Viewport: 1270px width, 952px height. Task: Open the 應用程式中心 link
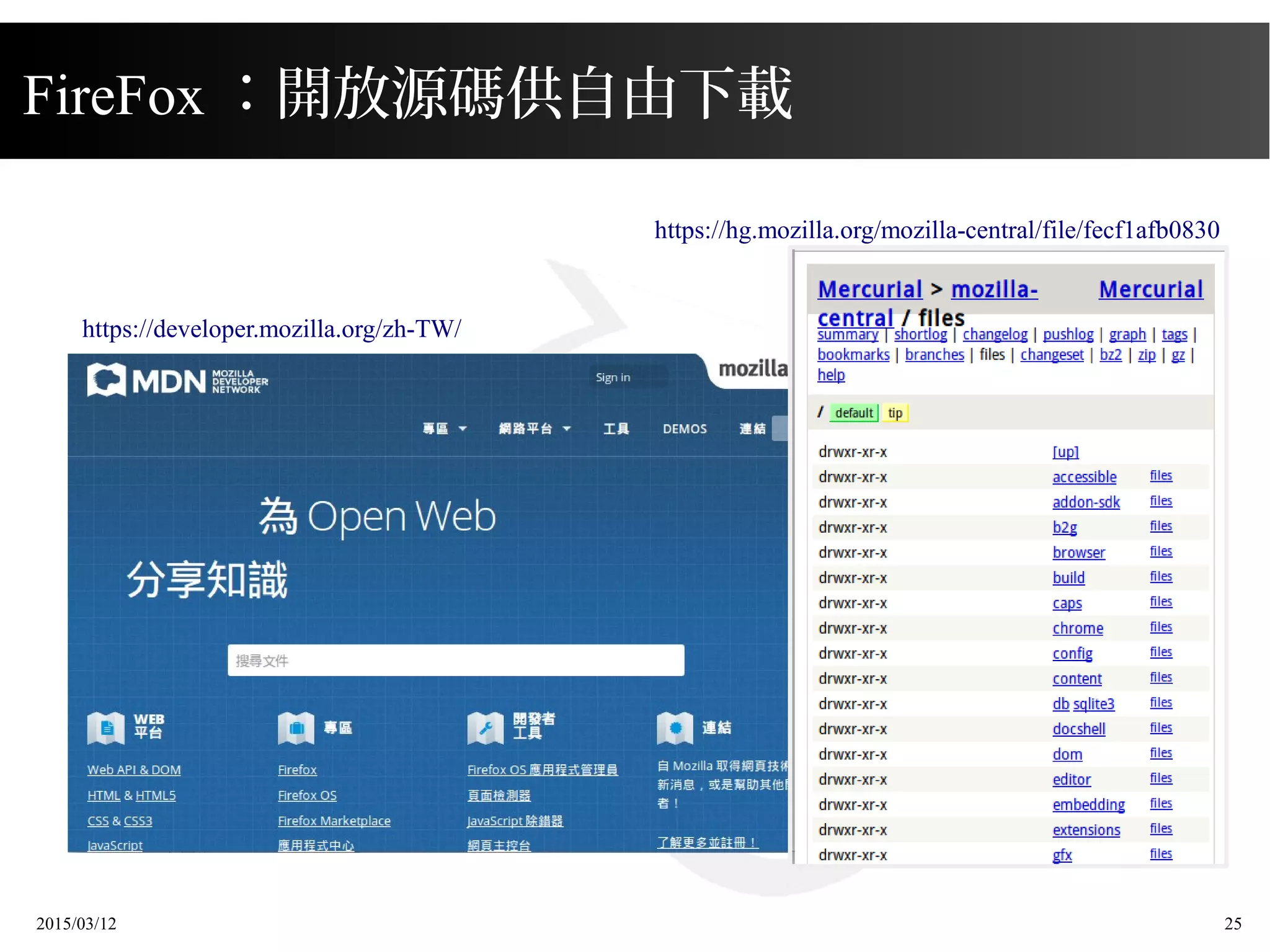(316, 845)
